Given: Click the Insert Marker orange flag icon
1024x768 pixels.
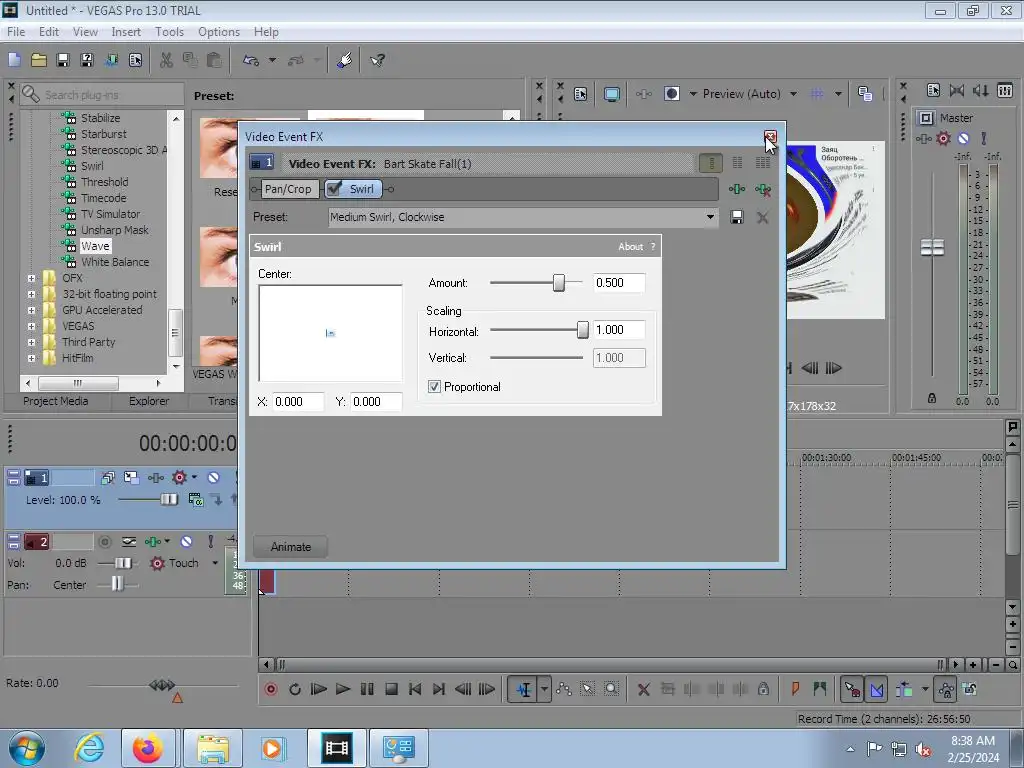Looking at the screenshot, I should [x=795, y=689].
